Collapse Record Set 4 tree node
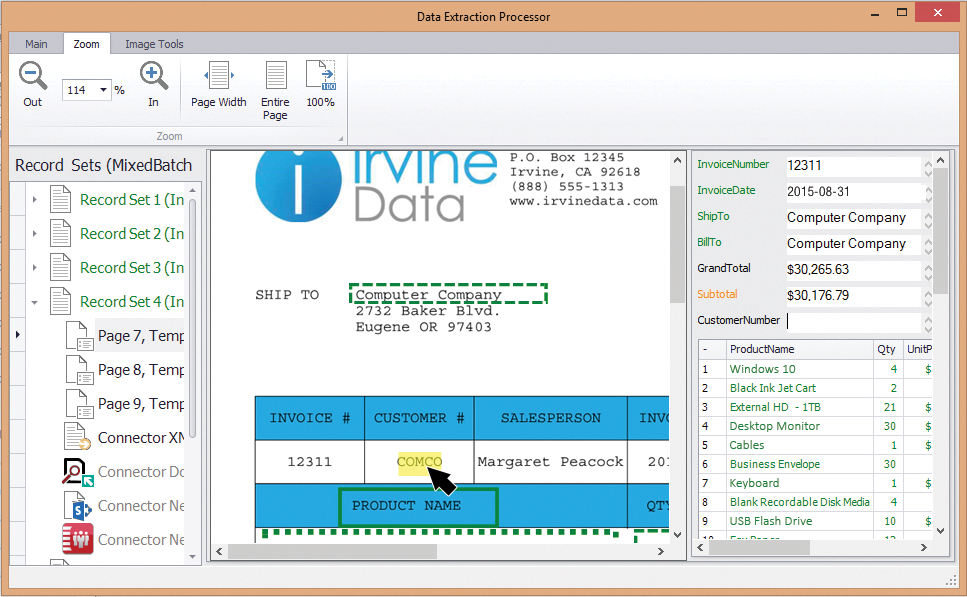967x597 pixels. click(35, 302)
